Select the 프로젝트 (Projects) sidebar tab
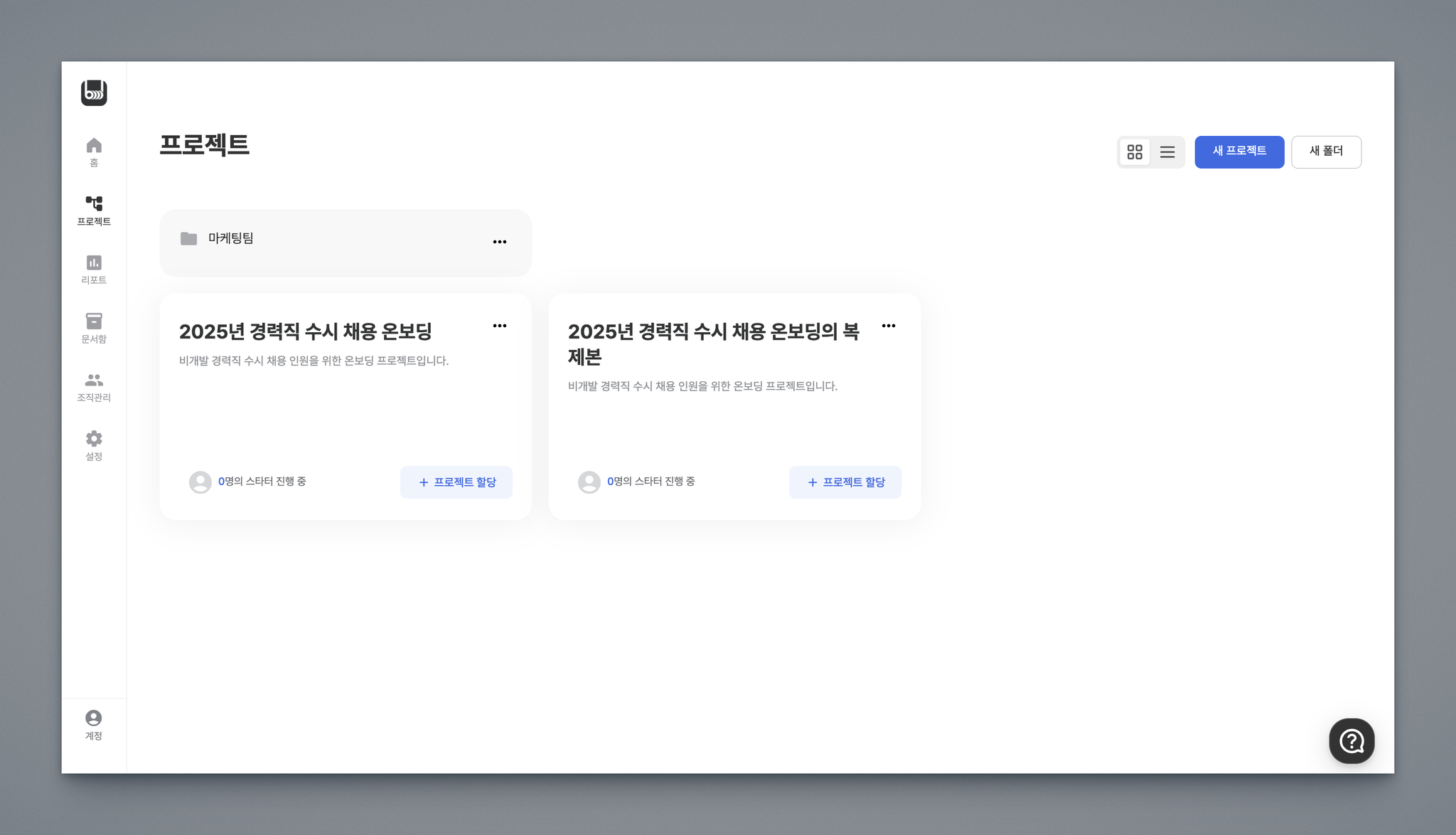1456x835 pixels. pos(94,211)
